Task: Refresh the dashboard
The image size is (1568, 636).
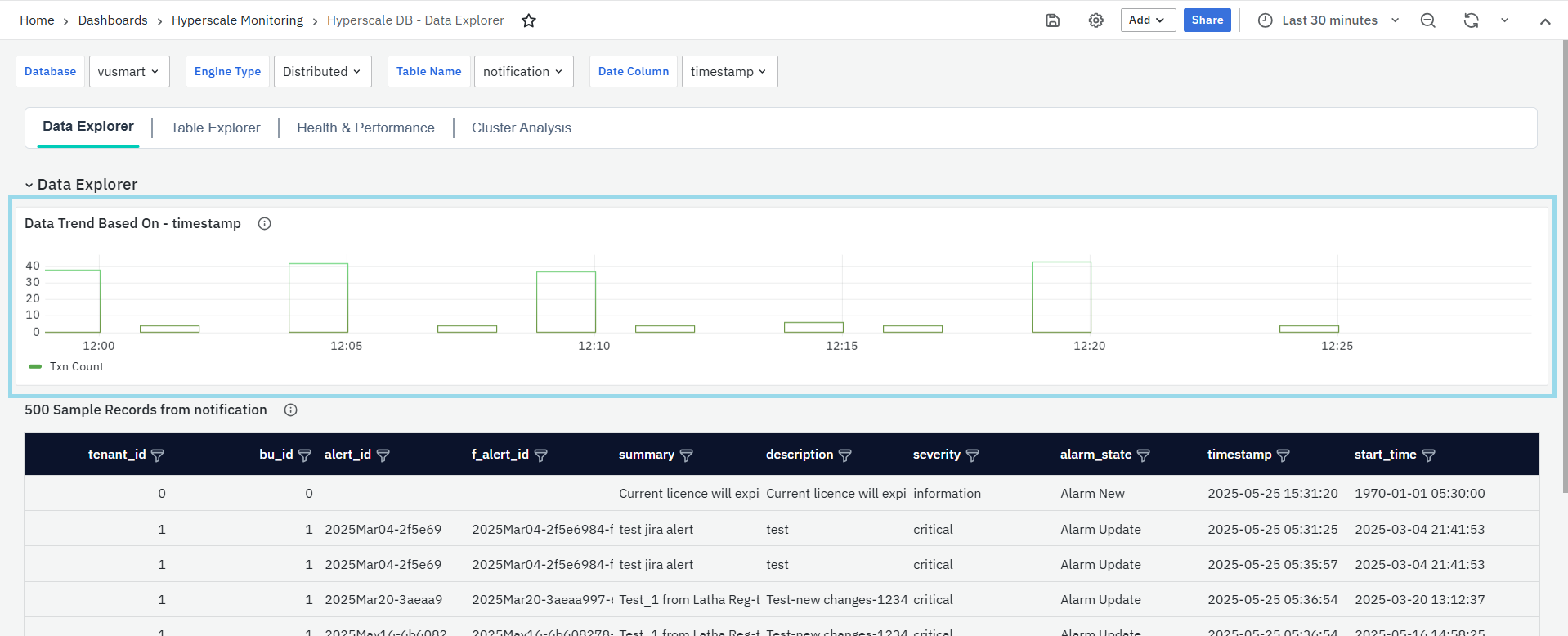Action: click(x=1472, y=20)
